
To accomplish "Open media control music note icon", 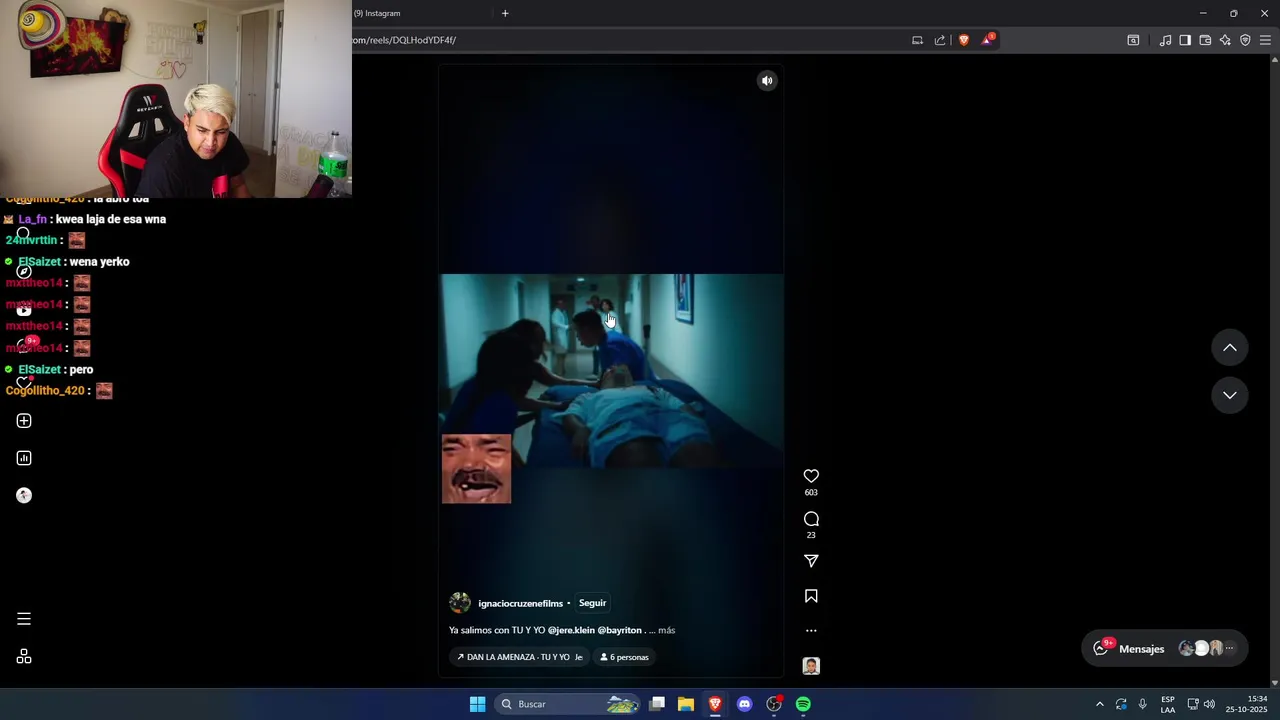I will pyautogui.click(x=1165, y=40).
